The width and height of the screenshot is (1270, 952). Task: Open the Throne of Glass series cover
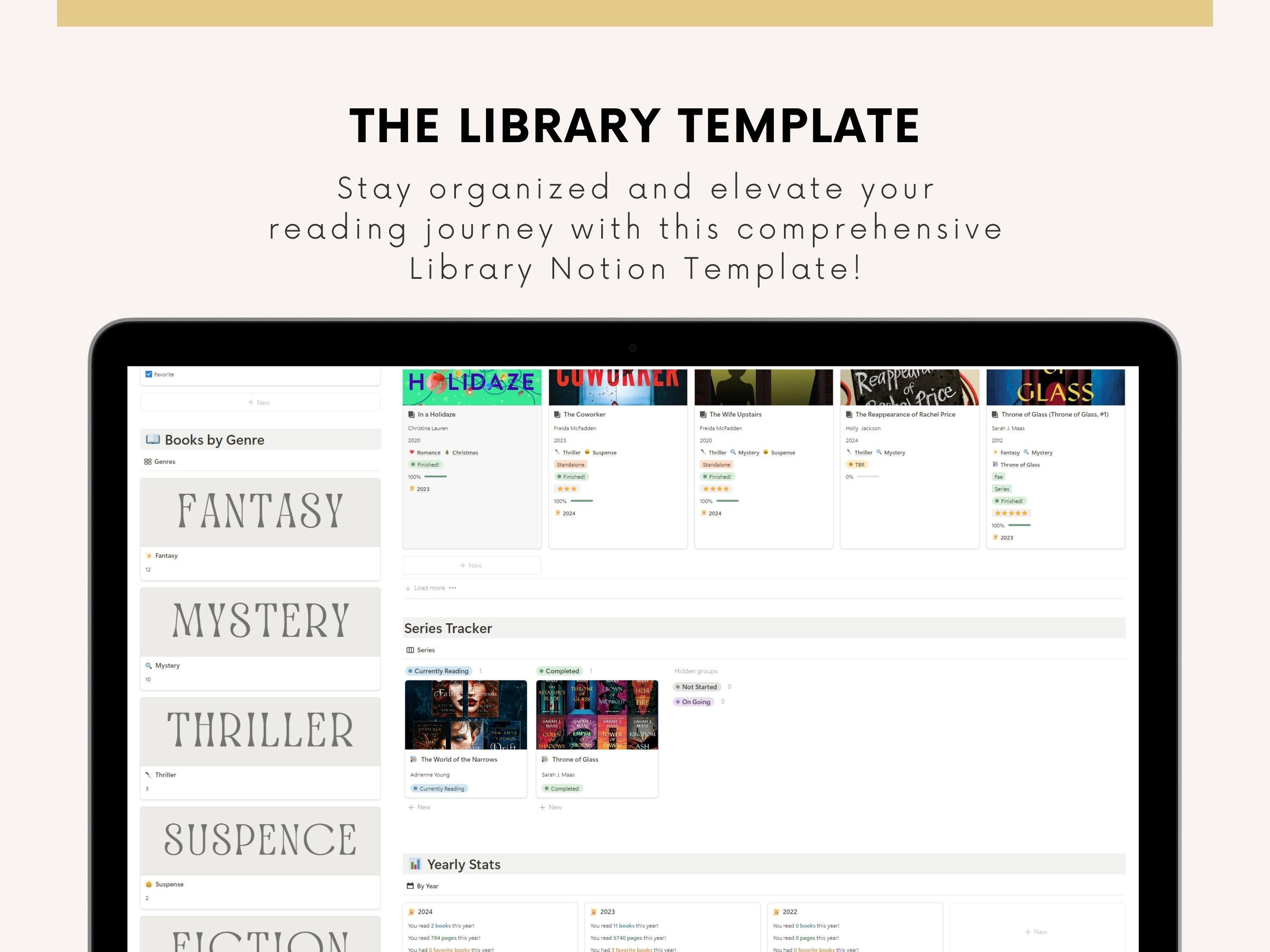pos(597,715)
